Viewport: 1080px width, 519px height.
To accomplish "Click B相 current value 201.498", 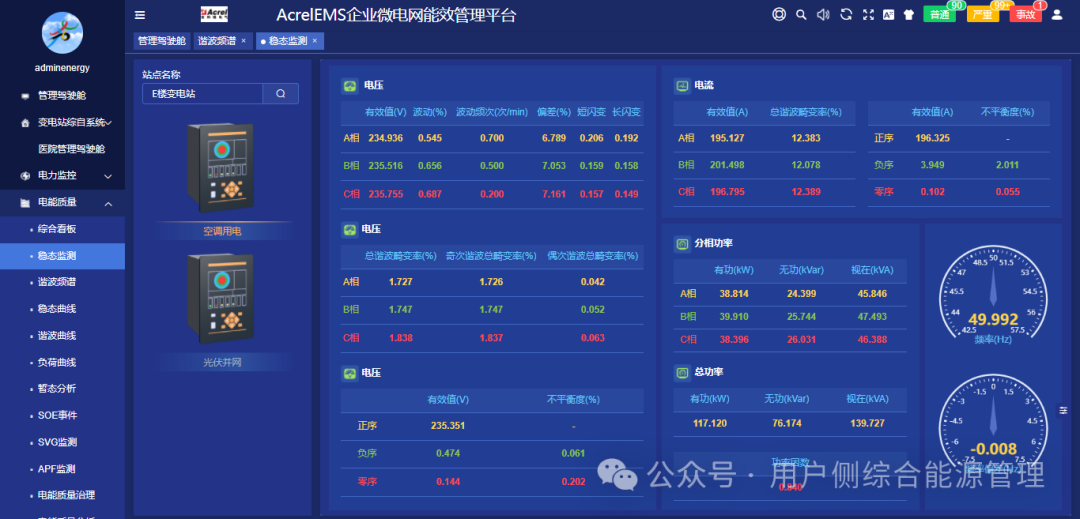I will coord(727,165).
